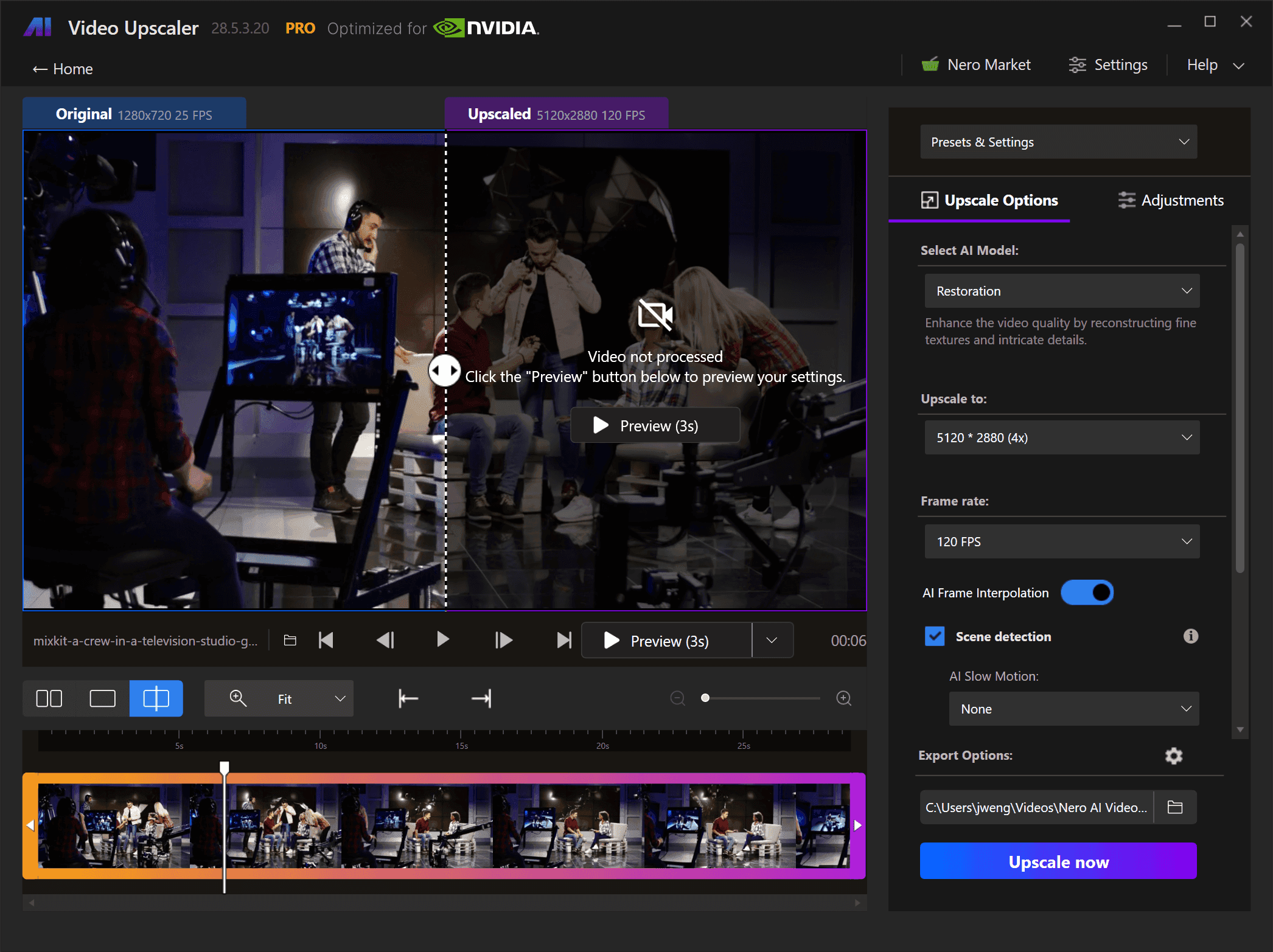Click the split-view compare handle
The image size is (1273, 952).
[445, 370]
